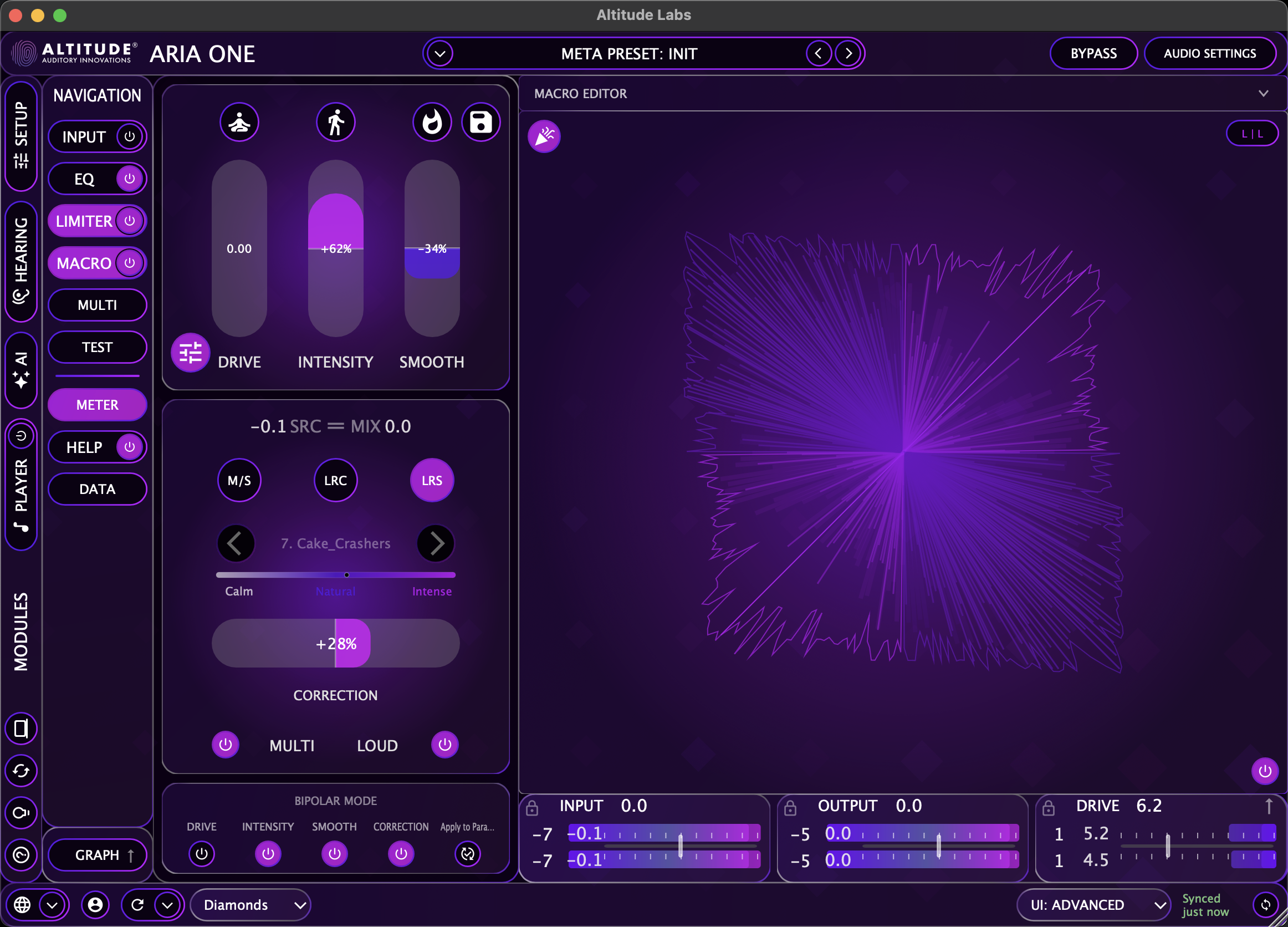Image resolution: width=1288 pixels, height=927 pixels.
Task: Collapse the Macro Editor with its chevron
Action: coord(1263,93)
